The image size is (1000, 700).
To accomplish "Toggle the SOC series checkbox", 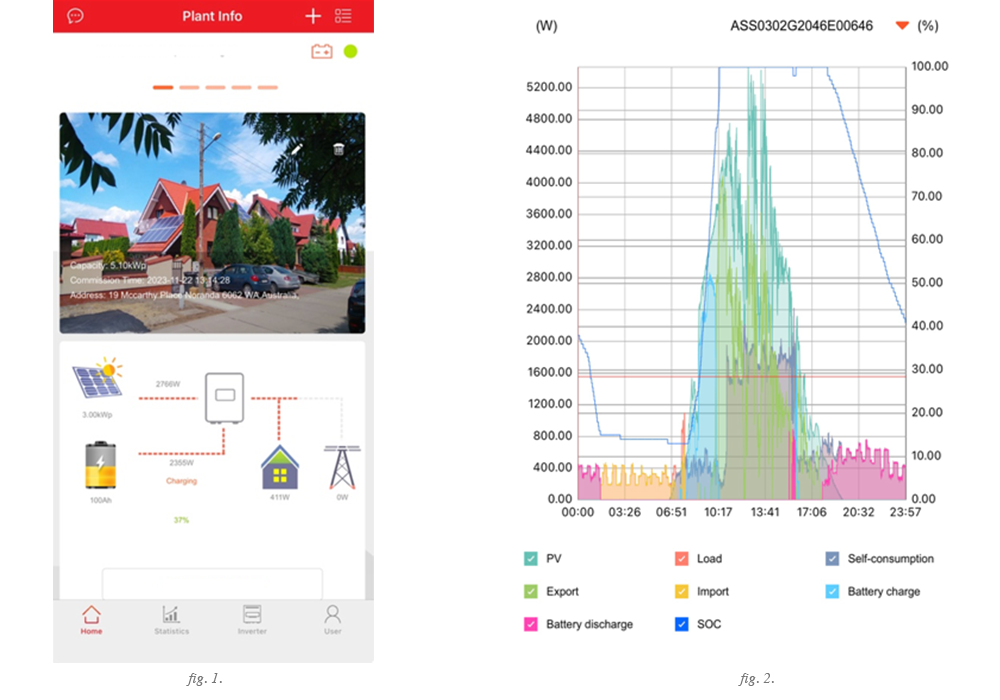I will coord(681,624).
